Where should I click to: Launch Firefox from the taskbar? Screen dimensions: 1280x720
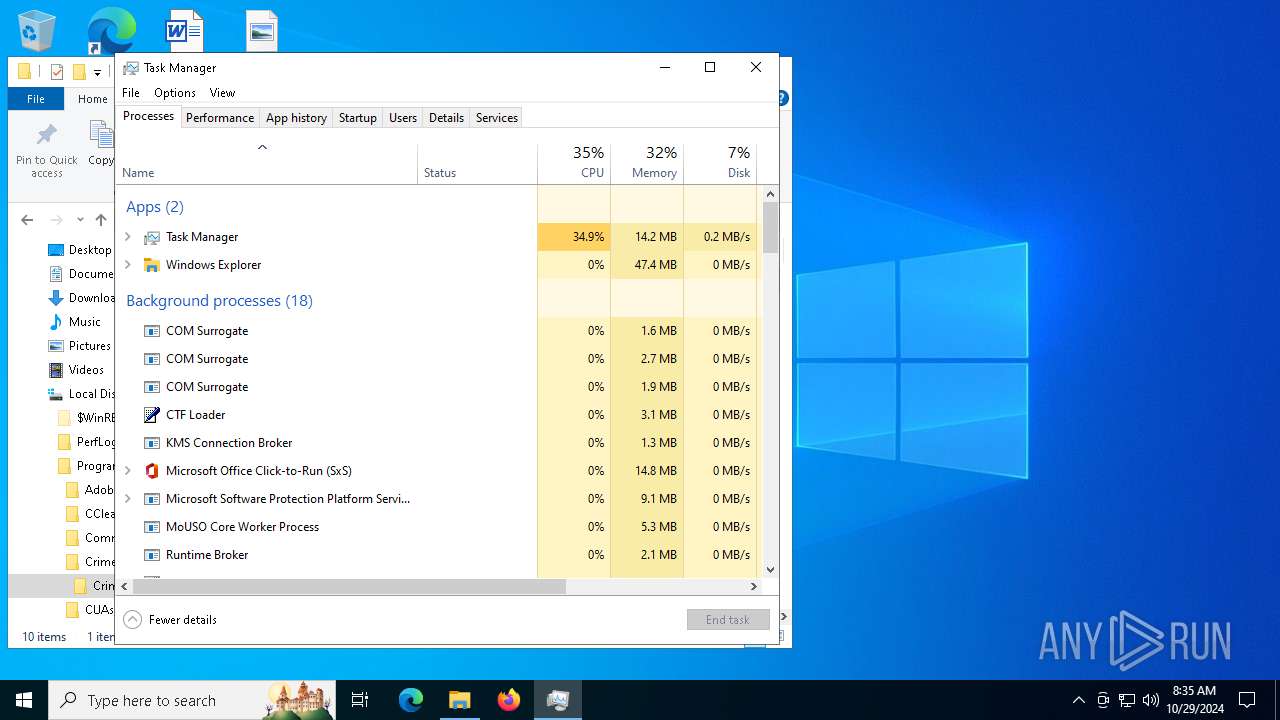[509, 700]
